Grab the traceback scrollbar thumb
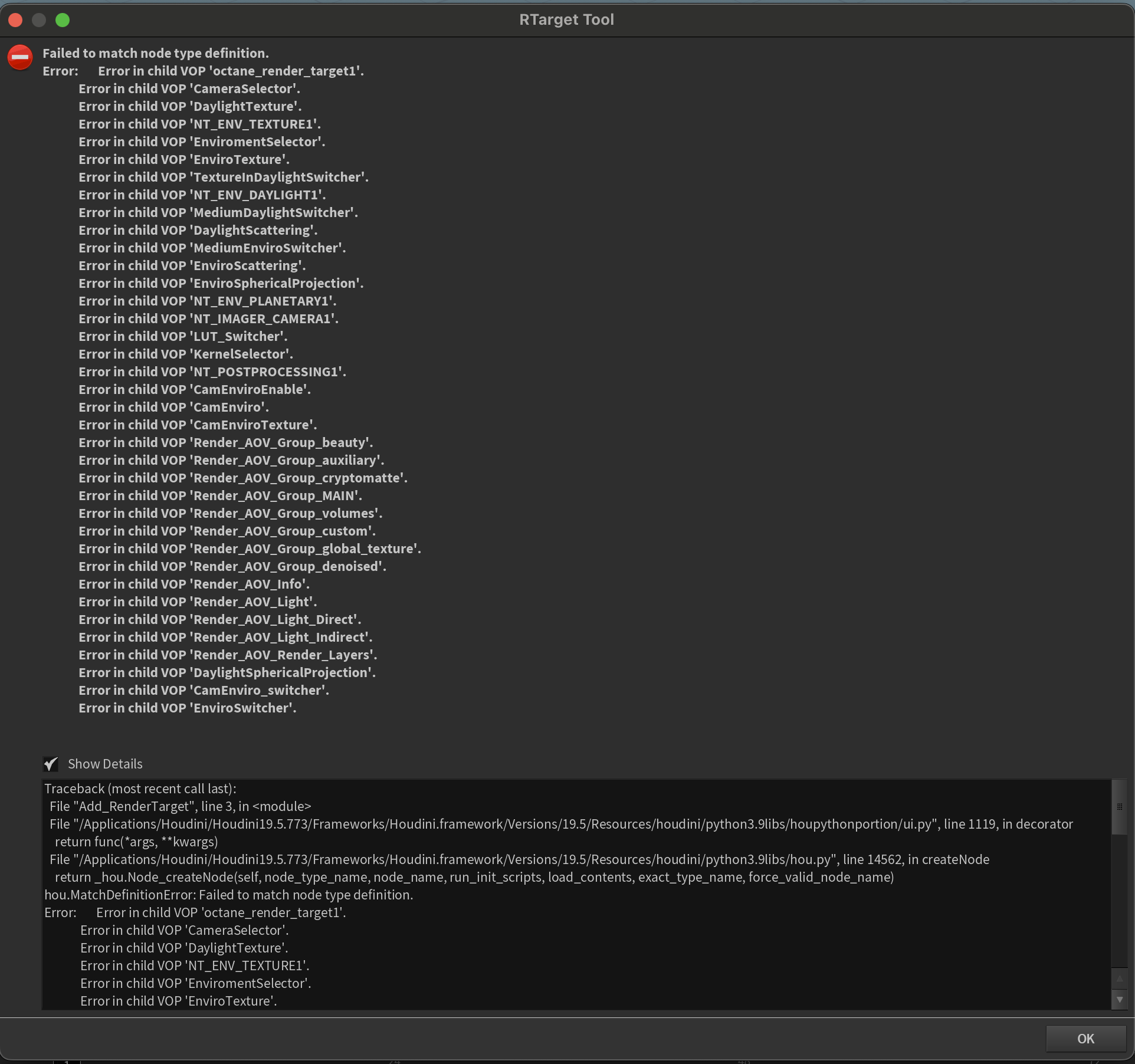 point(1119,807)
